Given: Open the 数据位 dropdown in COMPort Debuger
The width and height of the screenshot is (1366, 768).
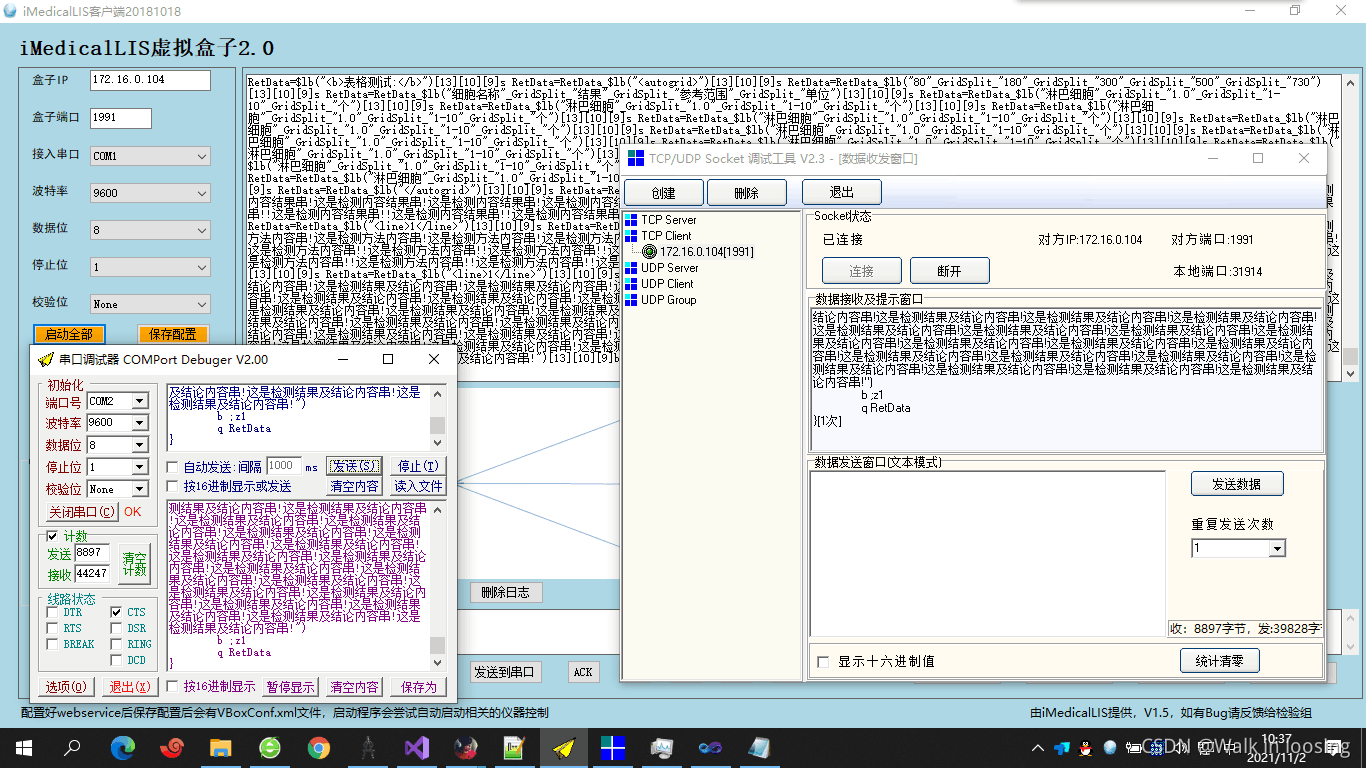Looking at the screenshot, I should (140, 445).
